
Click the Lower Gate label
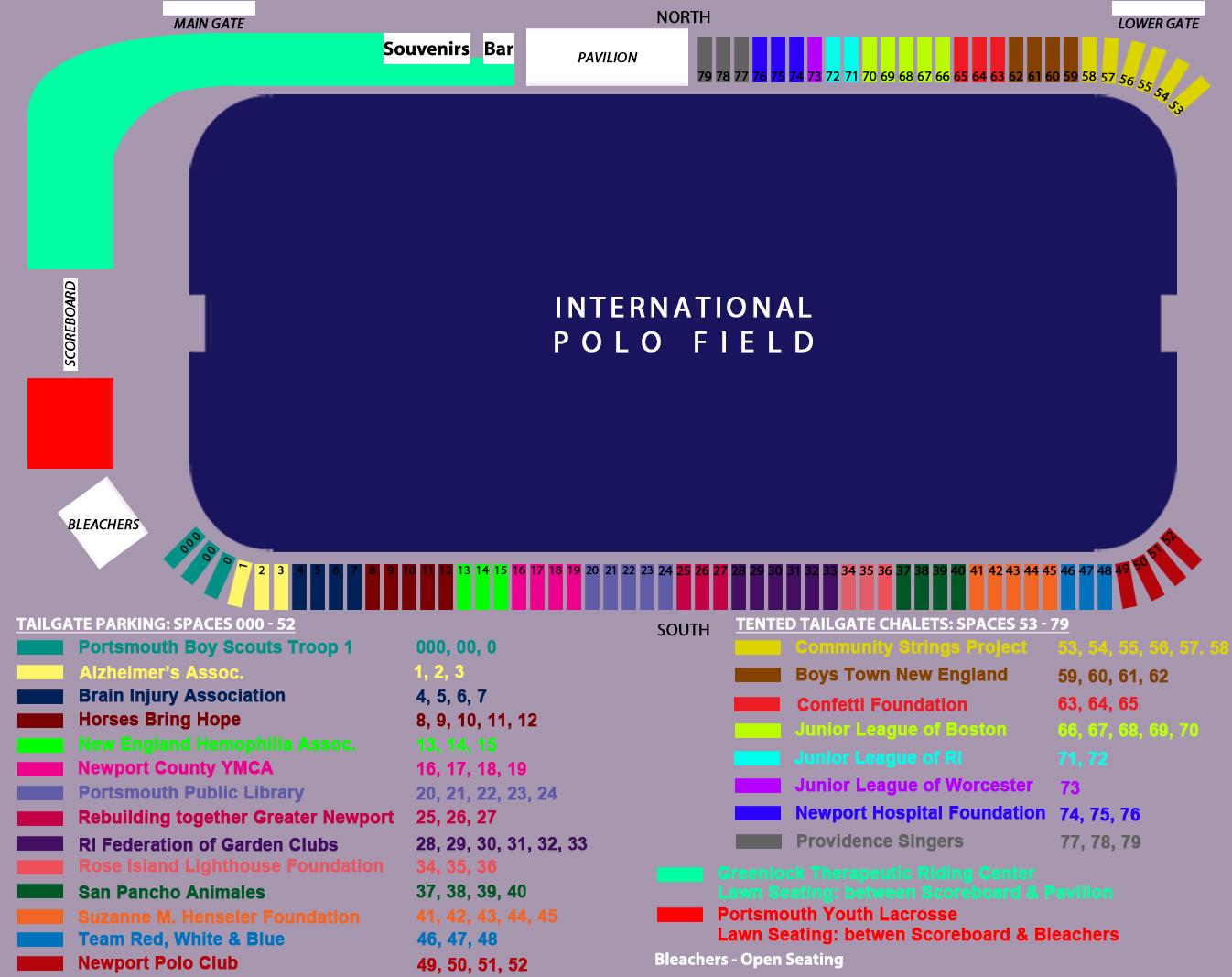point(1158,23)
